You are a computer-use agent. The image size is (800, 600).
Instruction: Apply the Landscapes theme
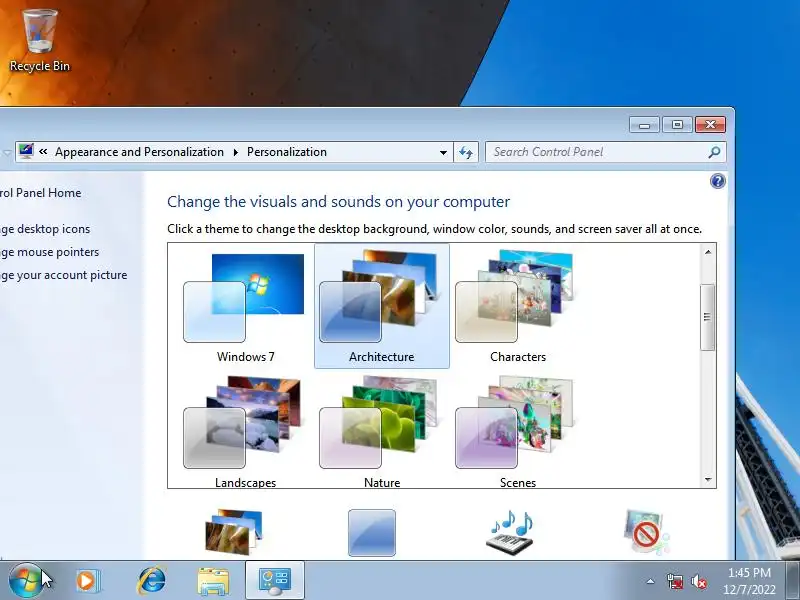245,432
